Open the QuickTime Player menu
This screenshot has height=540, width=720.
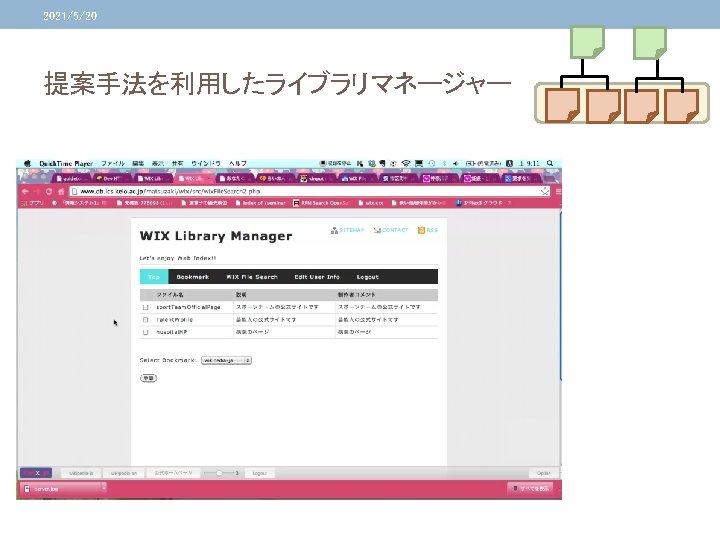tap(66, 163)
